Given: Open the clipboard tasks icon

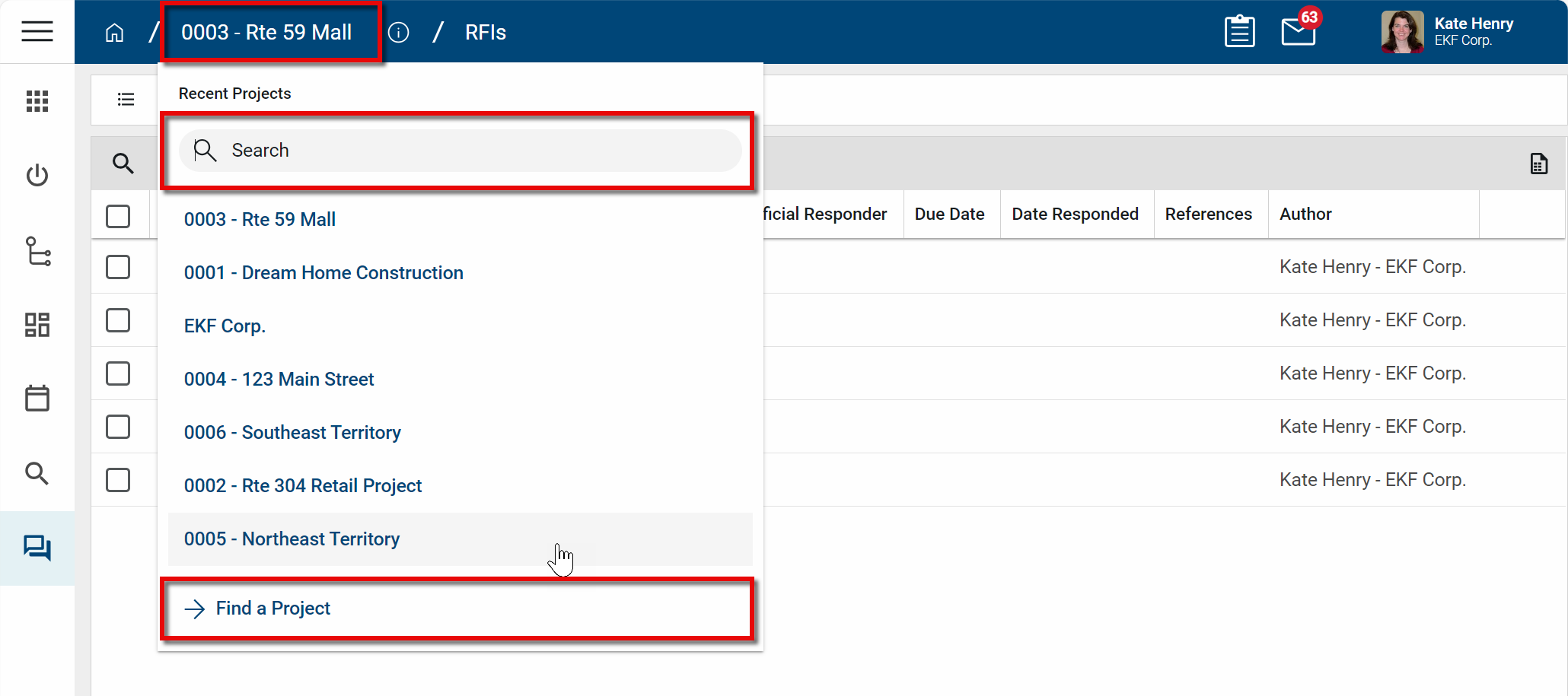Looking at the screenshot, I should coord(1239,32).
